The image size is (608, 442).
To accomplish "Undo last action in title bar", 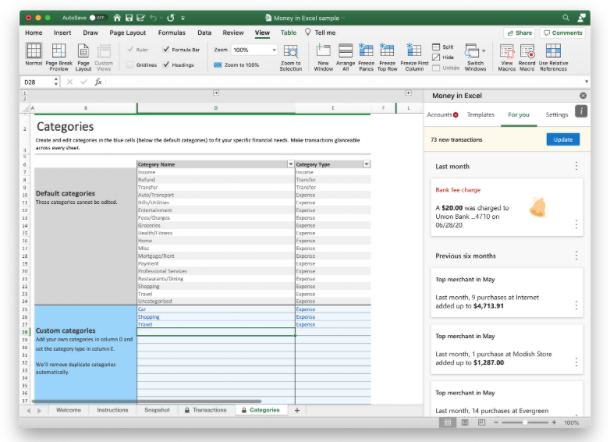I will (x=153, y=18).
